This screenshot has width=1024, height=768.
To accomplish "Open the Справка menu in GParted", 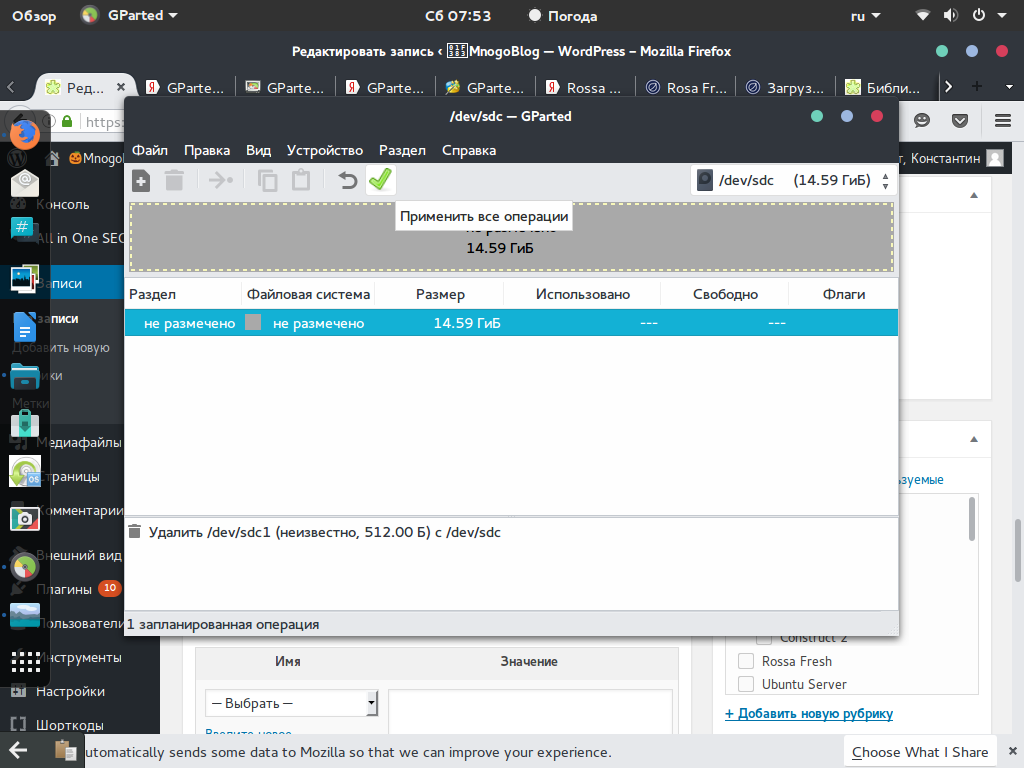I will [x=469, y=150].
